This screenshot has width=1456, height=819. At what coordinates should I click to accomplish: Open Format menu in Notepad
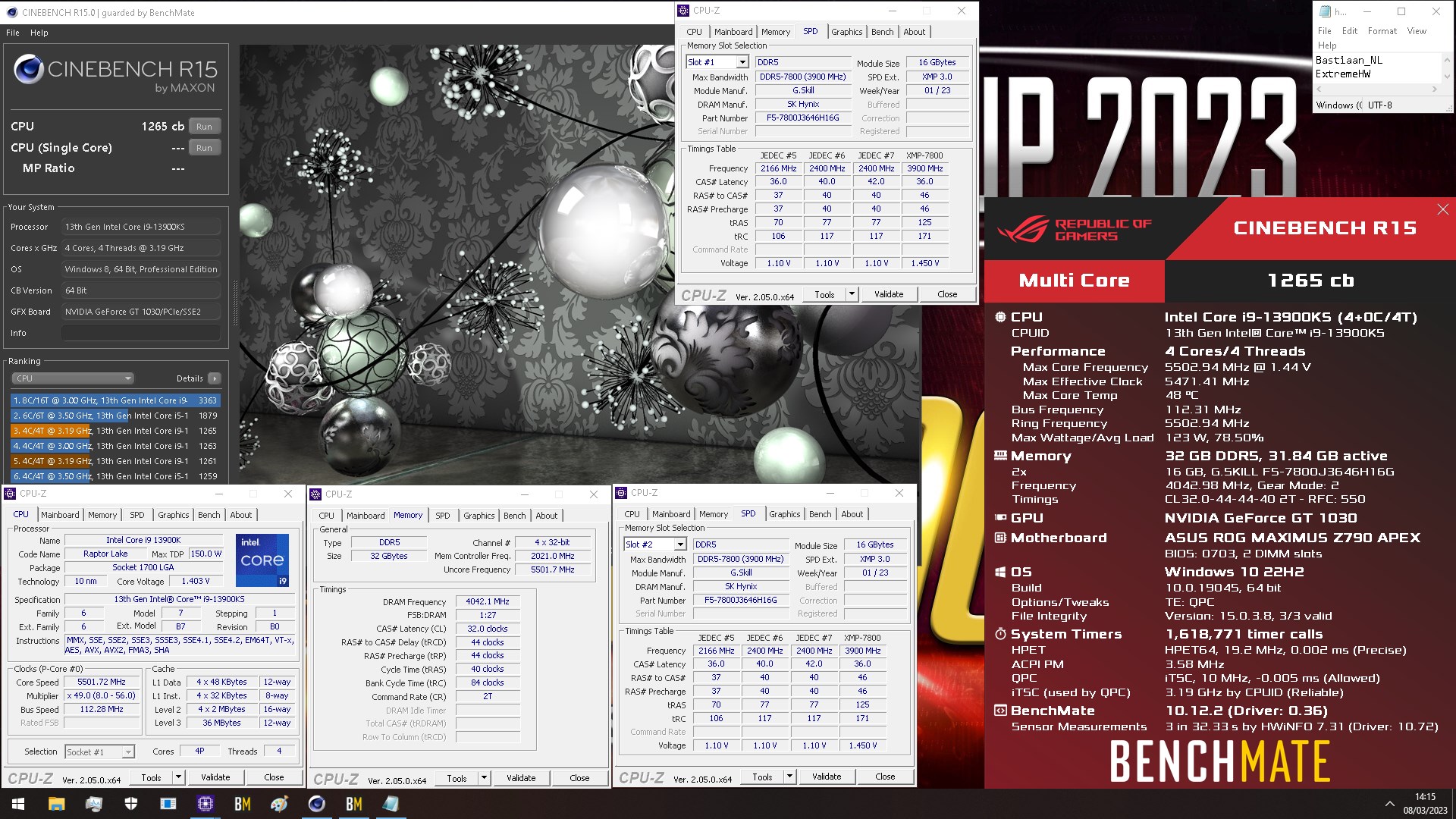1382,31
